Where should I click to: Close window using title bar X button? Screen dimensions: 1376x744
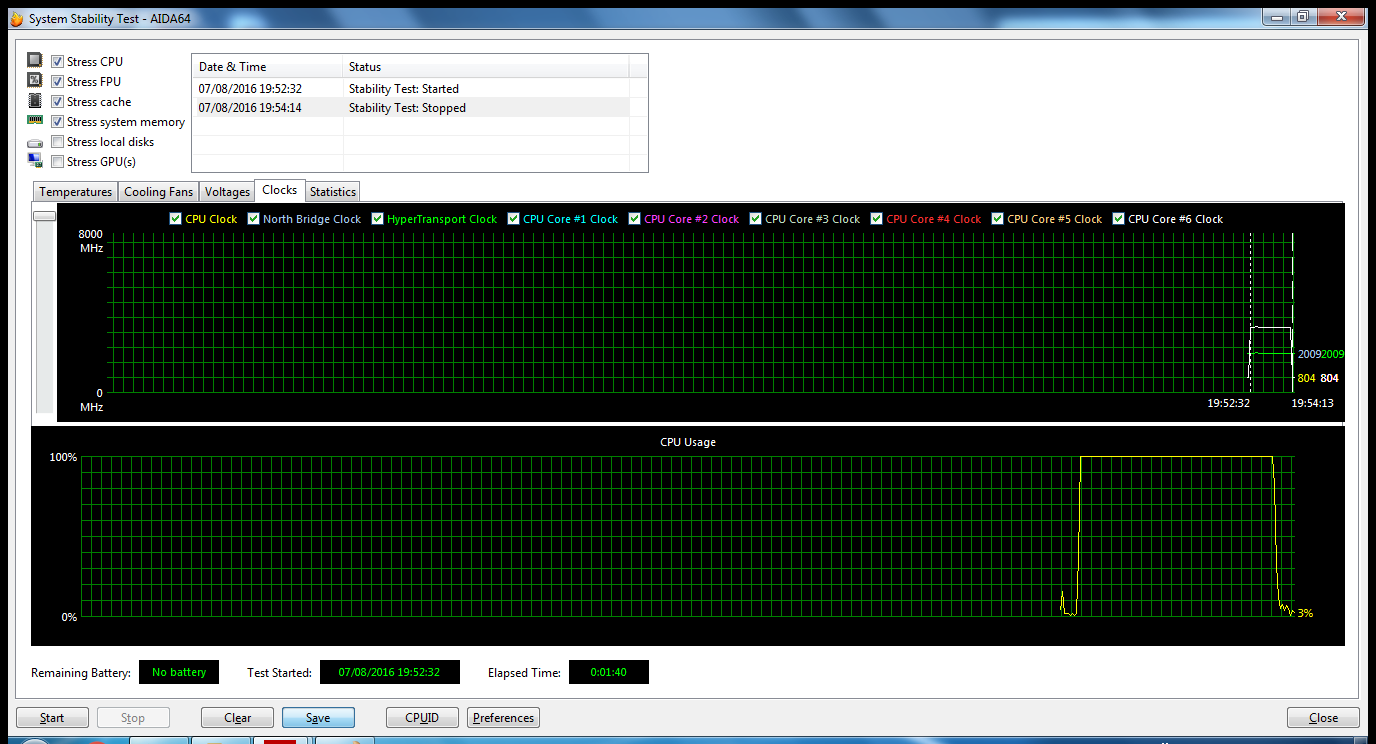(x=1340, y=16)
